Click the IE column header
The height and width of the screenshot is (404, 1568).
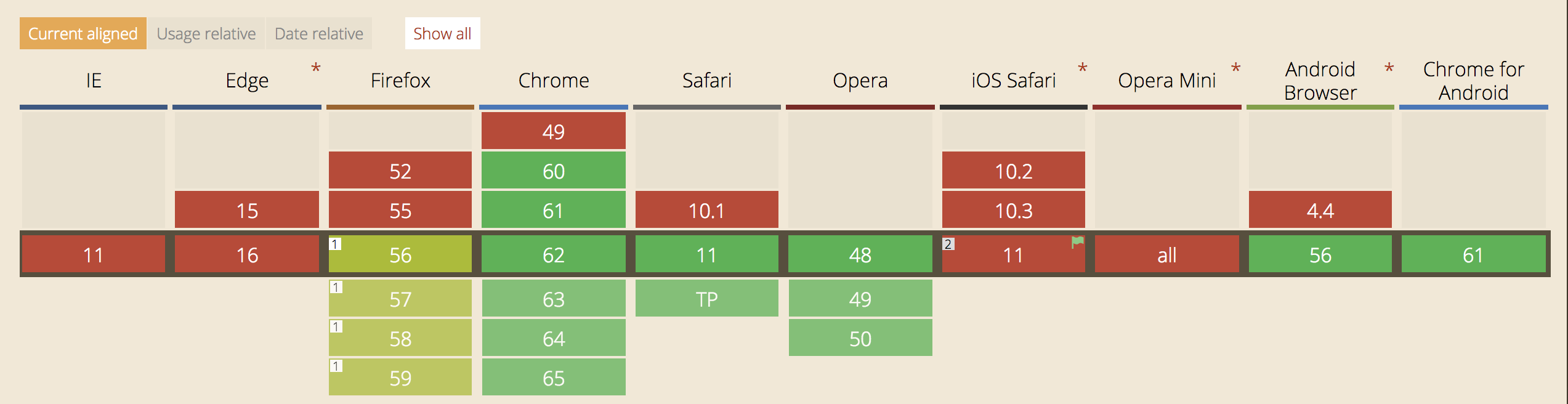92,80
